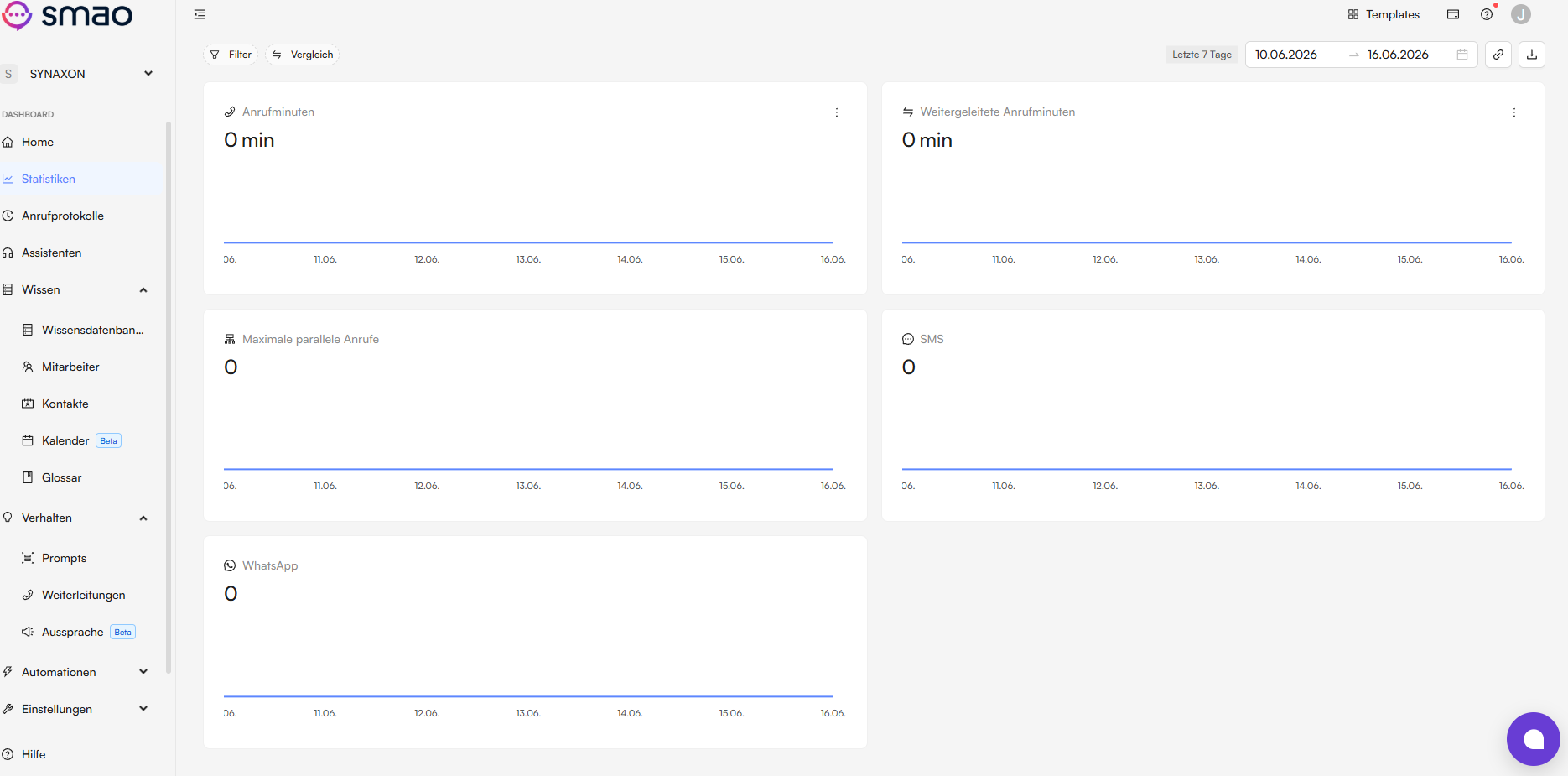Open the help question mark icon

tap(1487, 14)
